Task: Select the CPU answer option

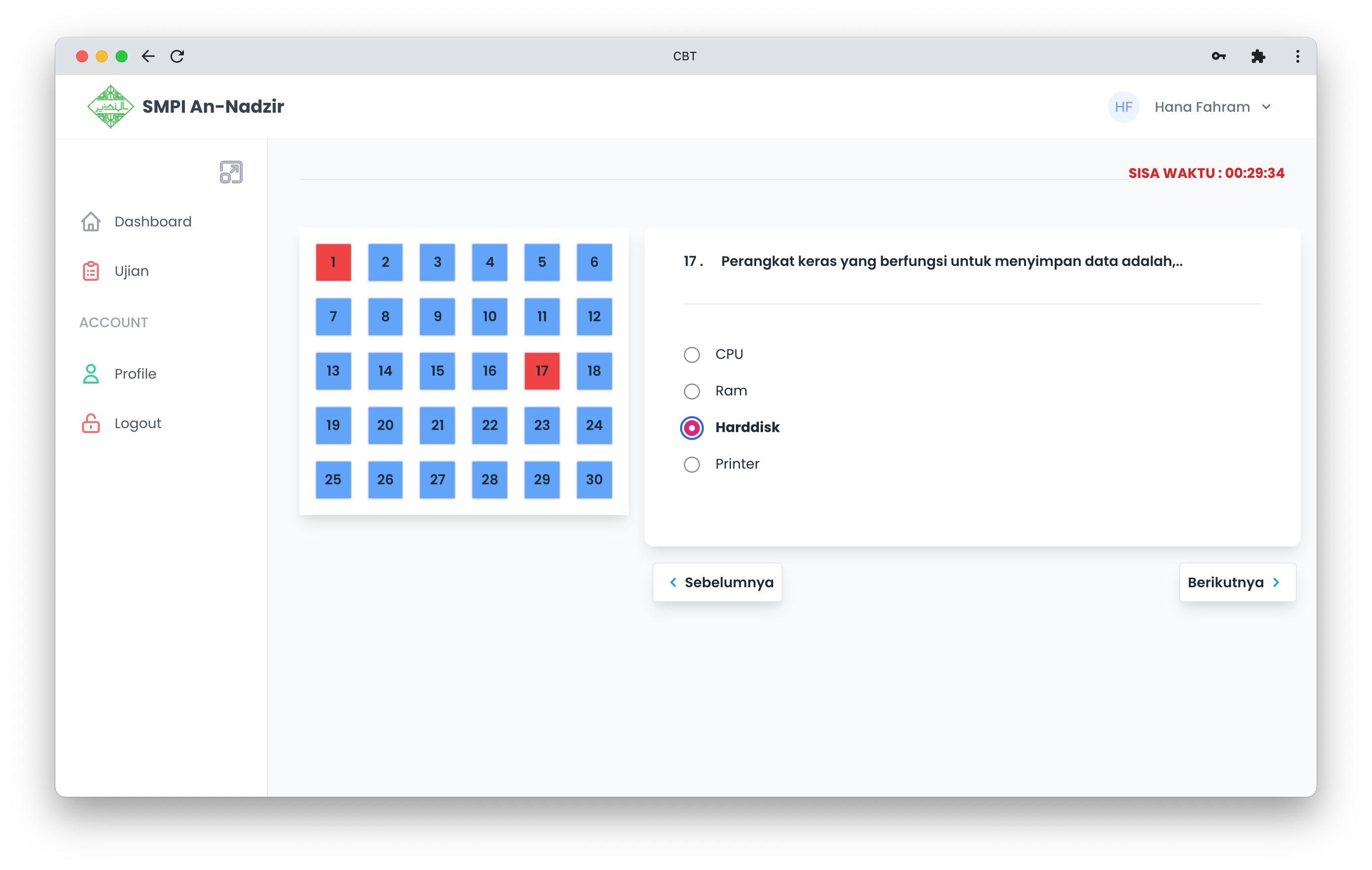Action: pyautogui.click(x=692, y=354)
